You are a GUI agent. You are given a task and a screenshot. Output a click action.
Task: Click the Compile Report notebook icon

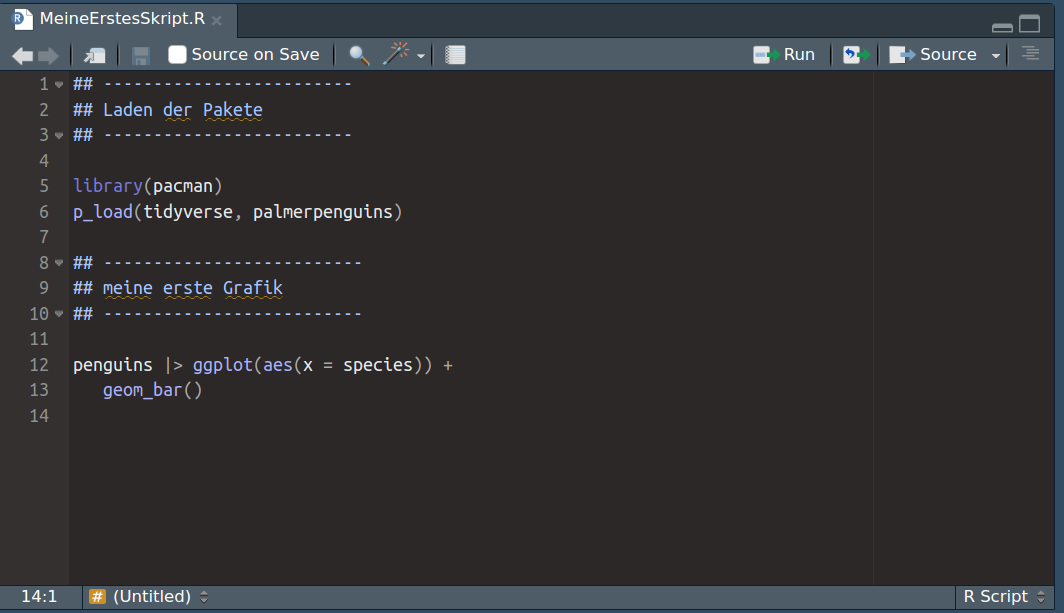click(x=455, y=55)
